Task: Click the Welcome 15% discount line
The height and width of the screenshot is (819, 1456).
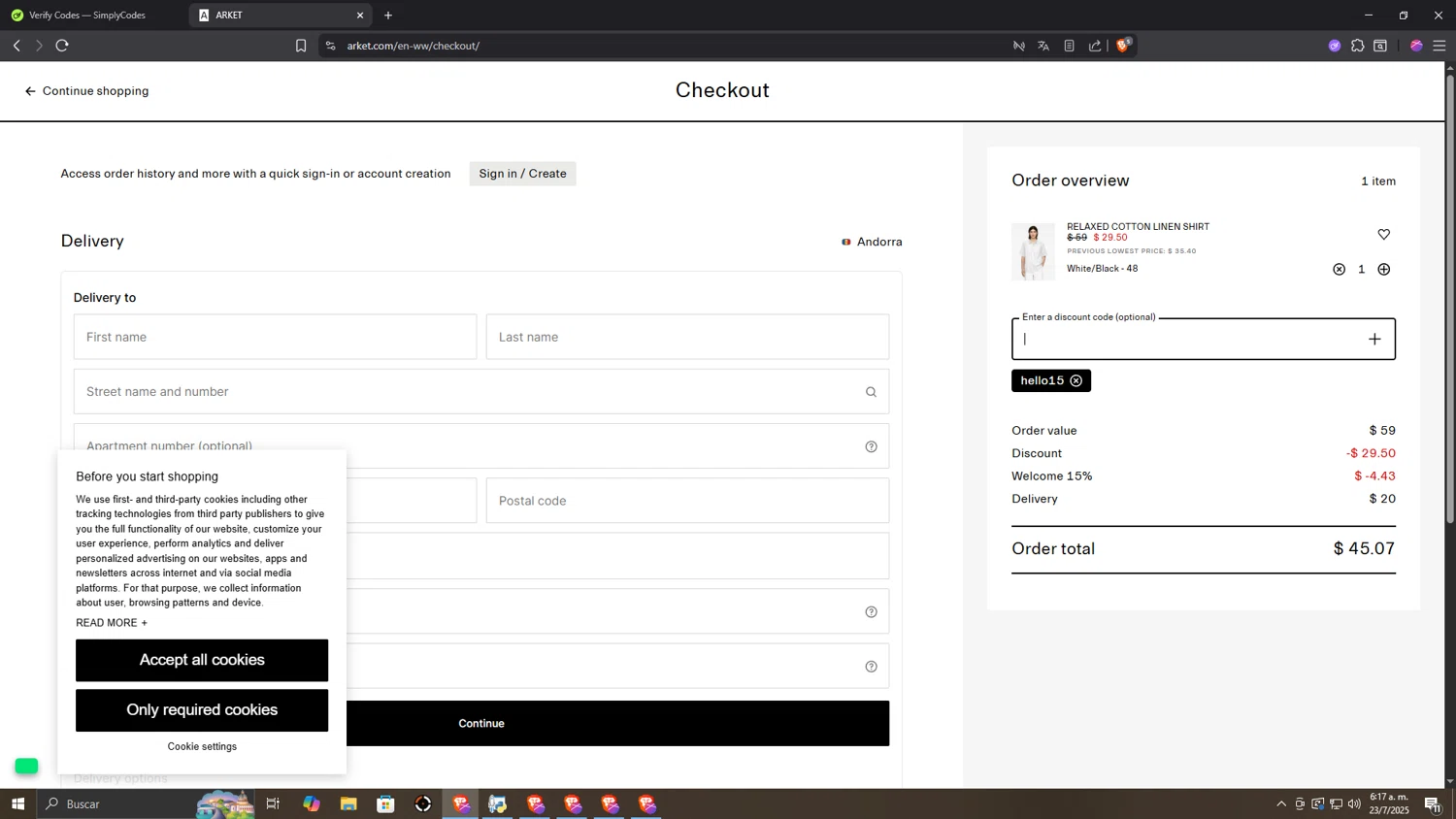Action: (1204, 476)
